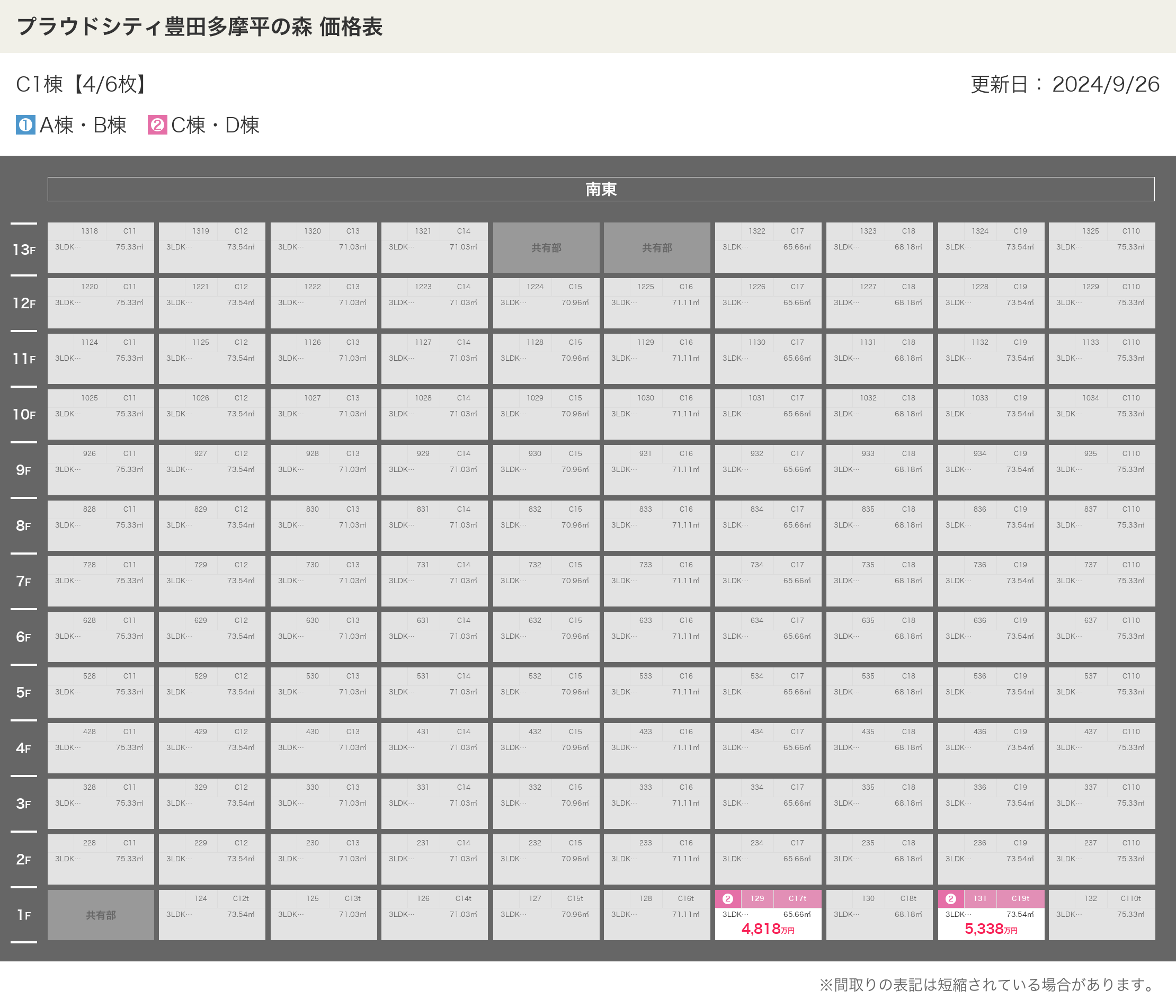Click the 4F floor label
This screenshot has width=1176, height=1008.
(24, 748)
